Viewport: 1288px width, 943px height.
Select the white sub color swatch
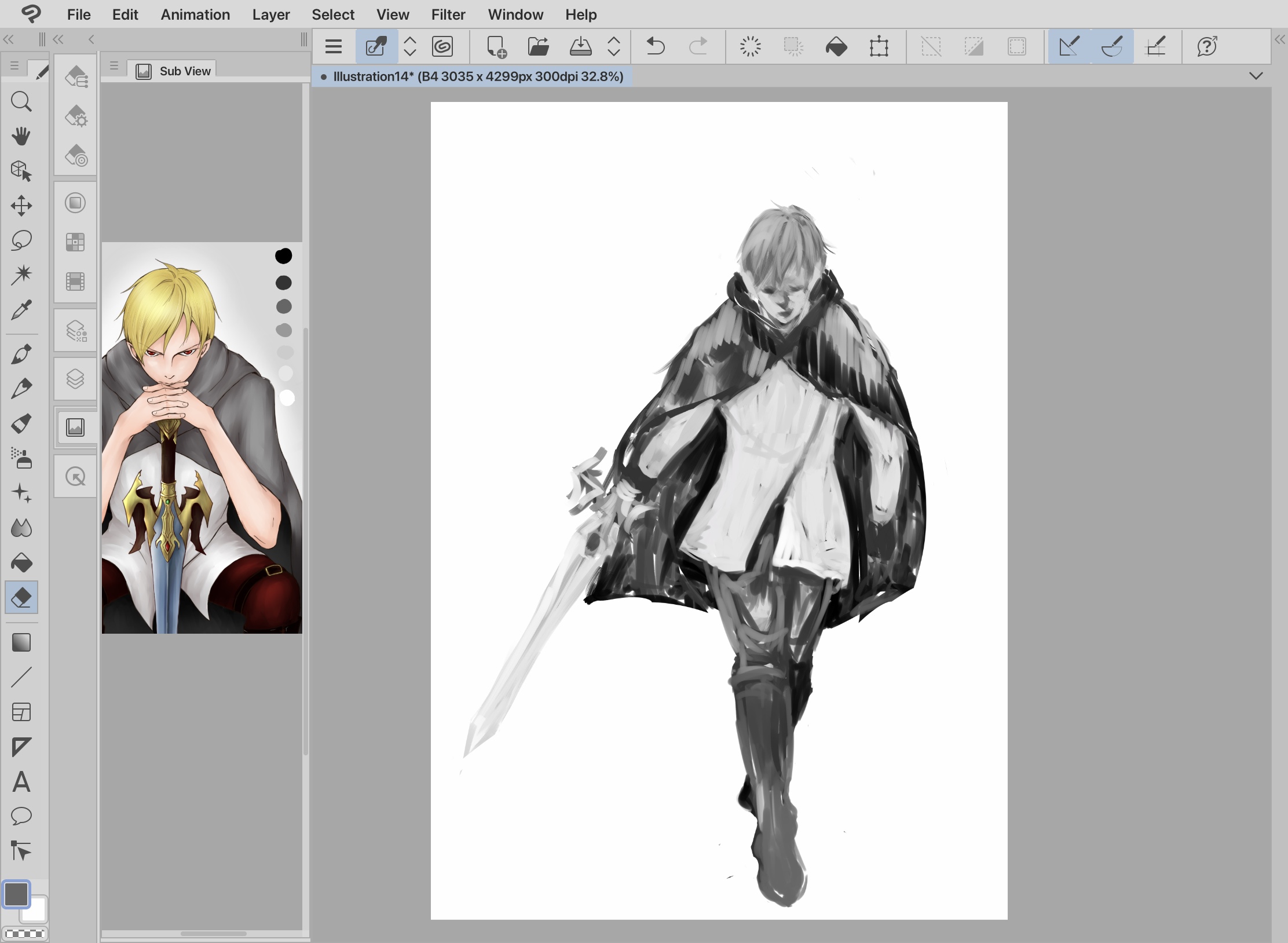point(35,910)
